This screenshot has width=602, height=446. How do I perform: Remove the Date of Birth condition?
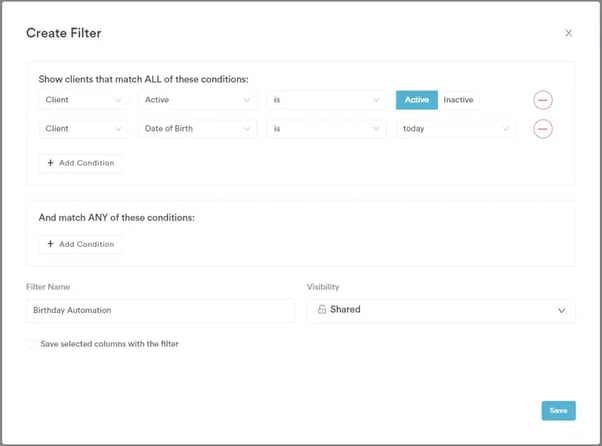tap(542, 129)
